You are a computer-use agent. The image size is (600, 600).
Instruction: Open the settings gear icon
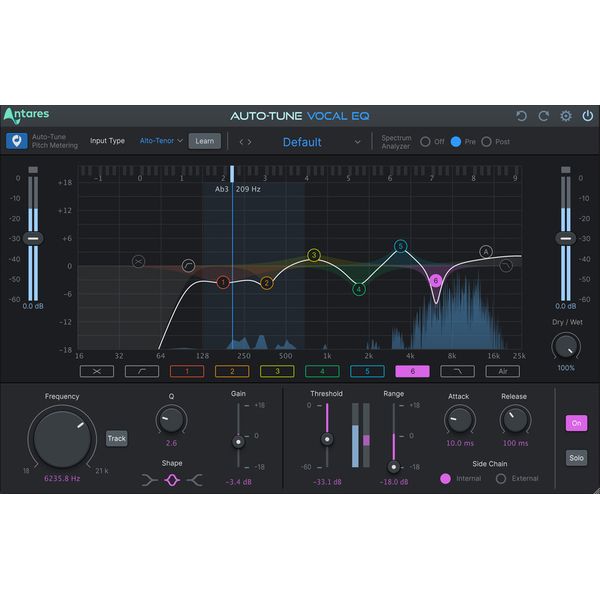[566, 116]
